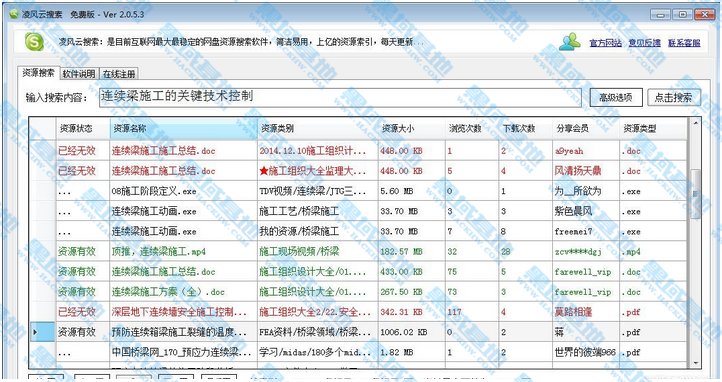This screenshot has height=382, width=722.
Task: Open the 意见反馈 link
Action: click(x=645, y=43)
